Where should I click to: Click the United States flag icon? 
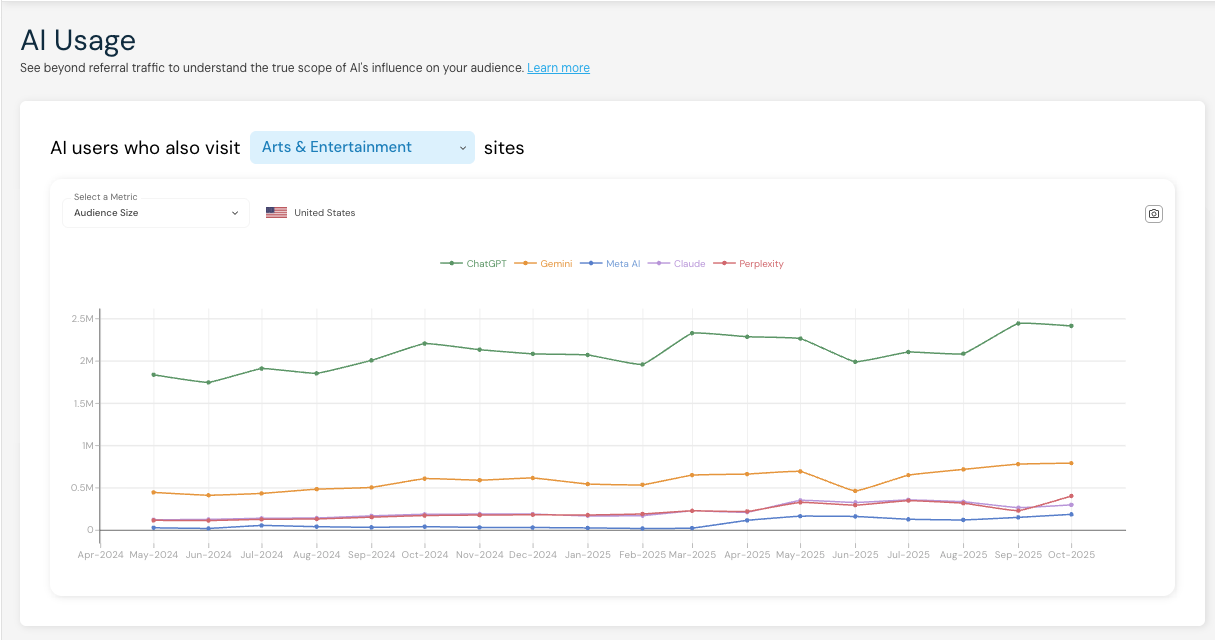276,213
